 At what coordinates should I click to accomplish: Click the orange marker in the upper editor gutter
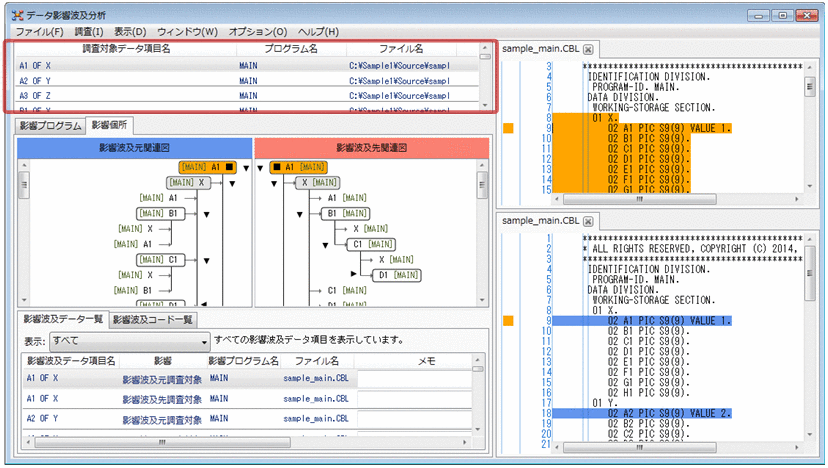508,128
